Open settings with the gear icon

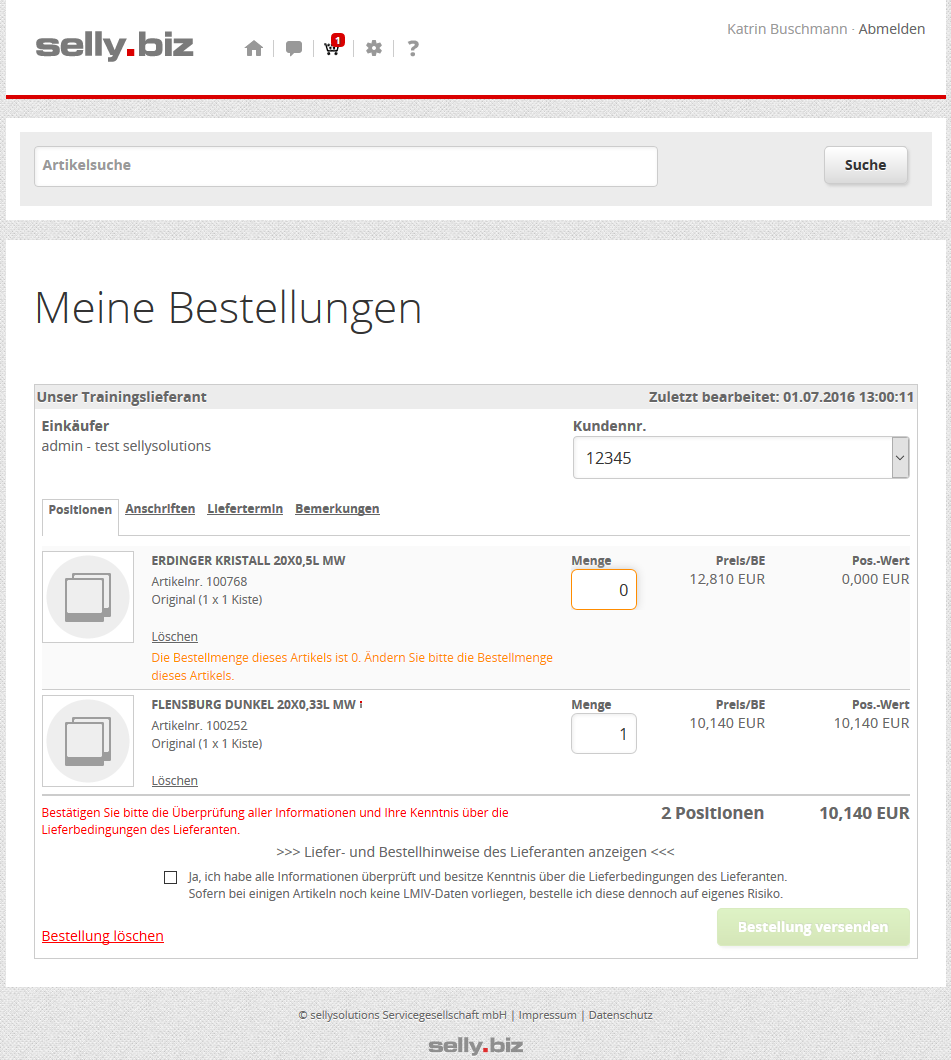pos(374,48)
